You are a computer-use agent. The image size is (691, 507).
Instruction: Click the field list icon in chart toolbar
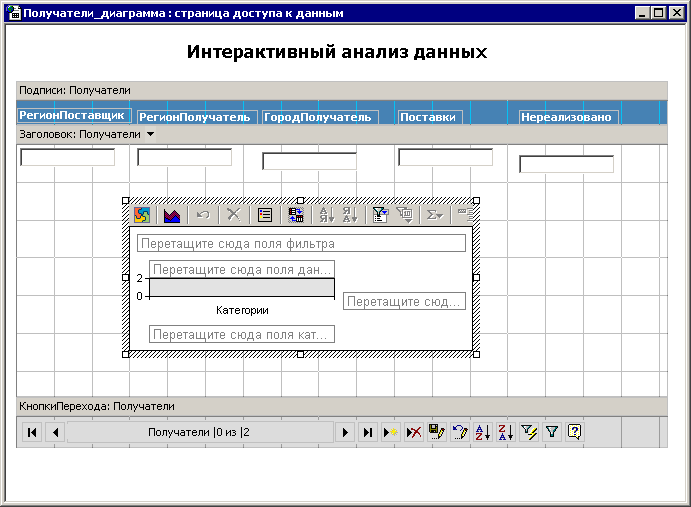465,215
